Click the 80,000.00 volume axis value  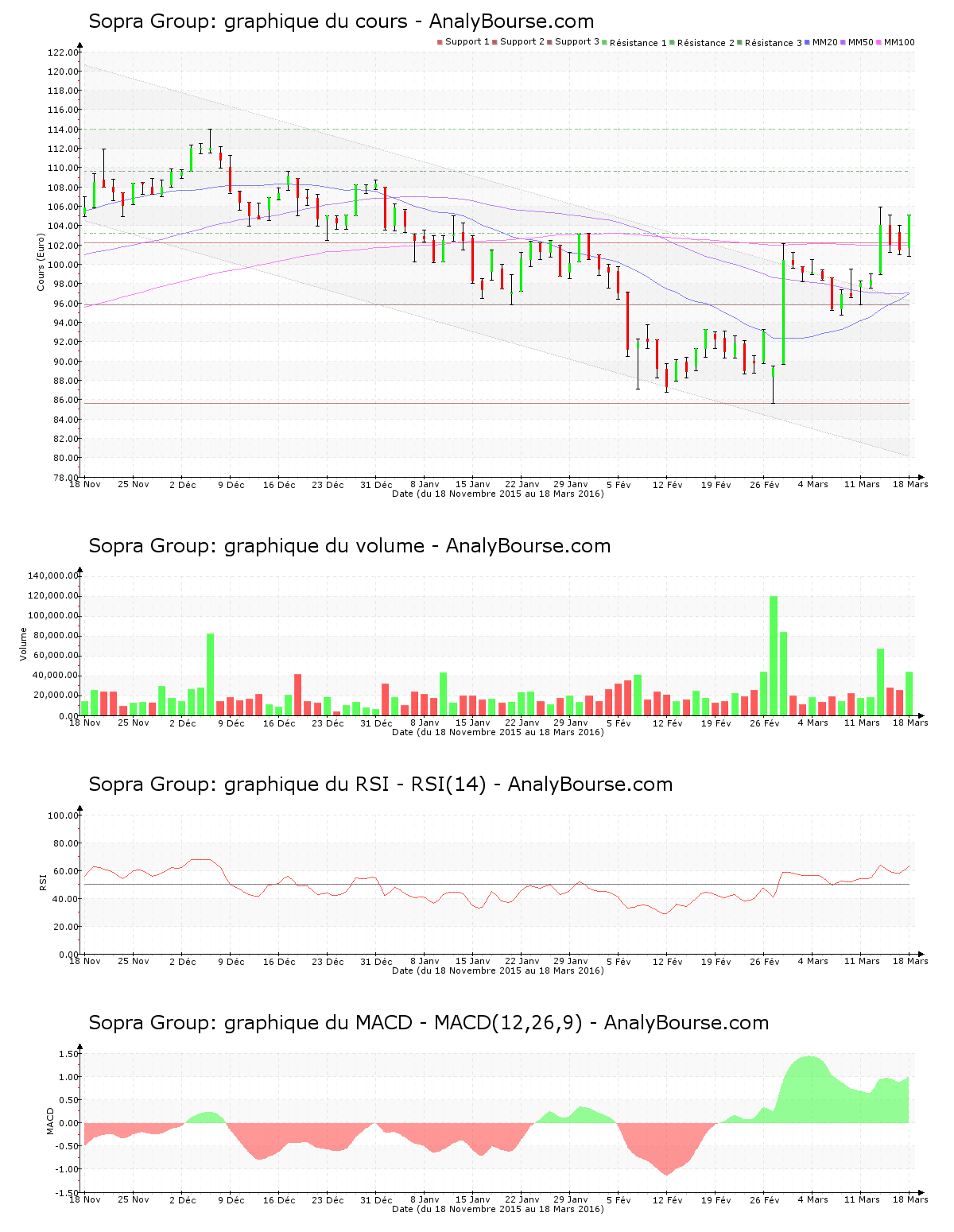coord(55,636)
